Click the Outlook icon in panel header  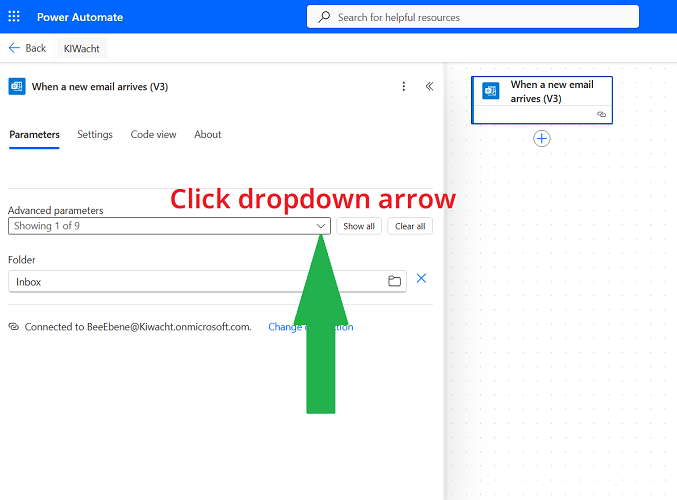[x=17, y=87]
